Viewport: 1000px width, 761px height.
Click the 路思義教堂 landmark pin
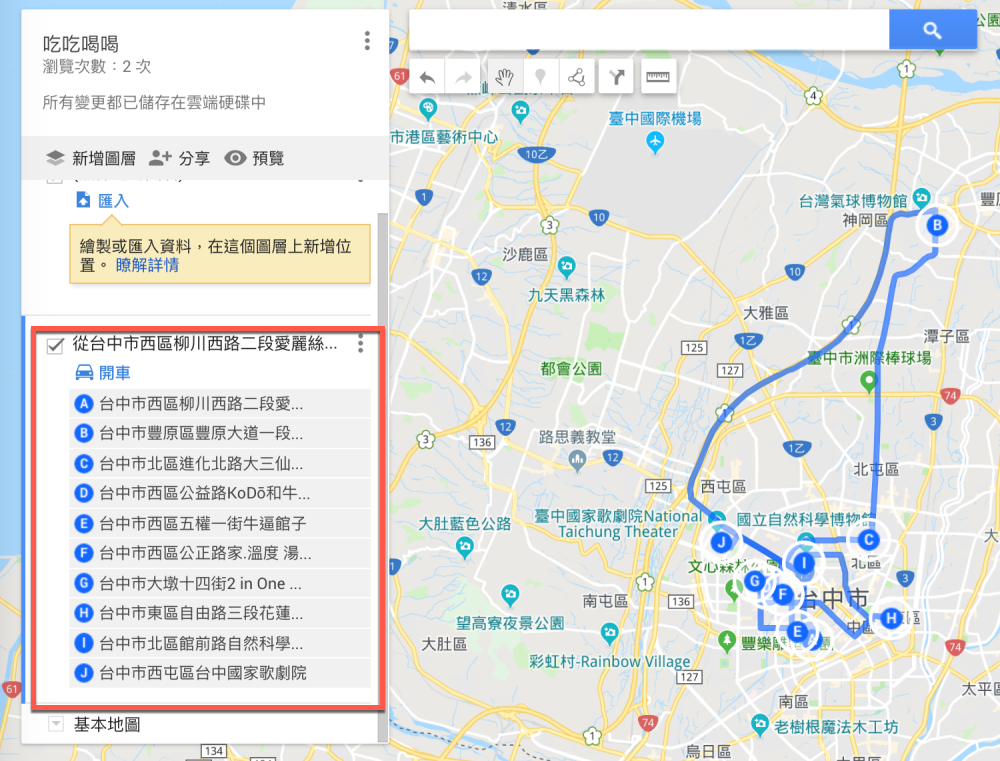tap(577, 459)
